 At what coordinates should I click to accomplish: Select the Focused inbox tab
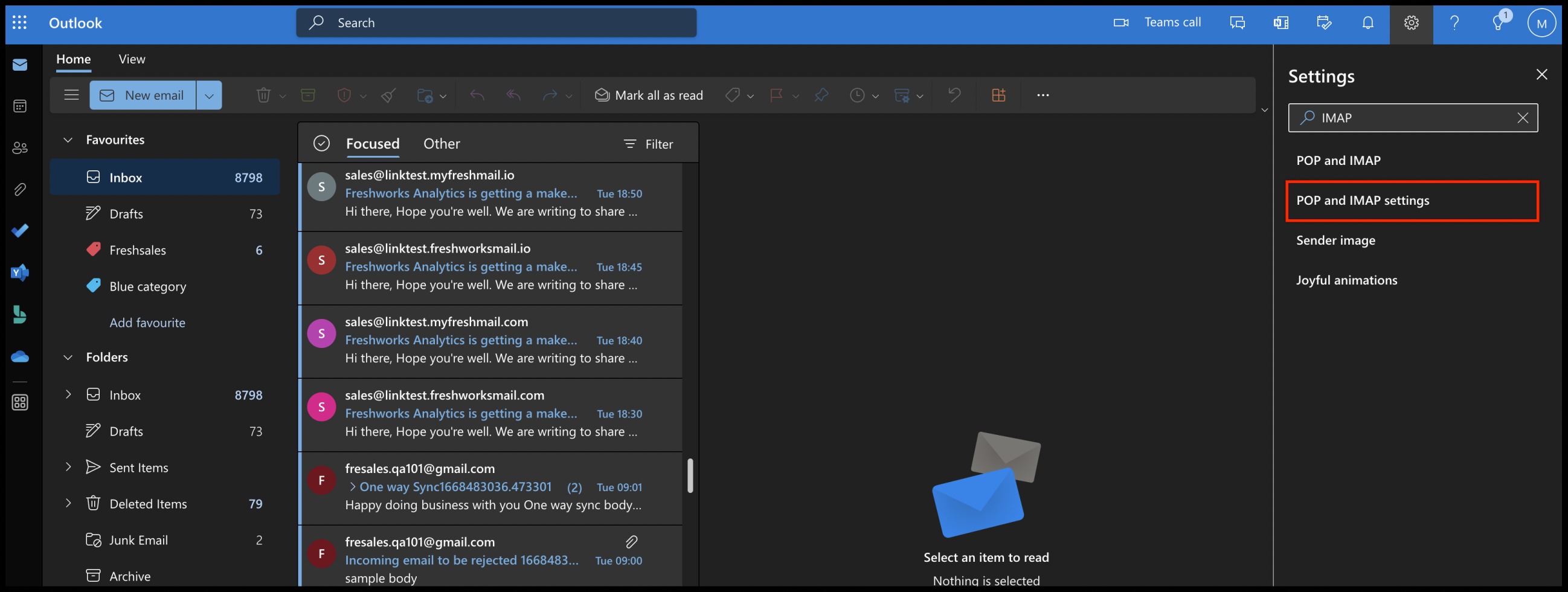tap(373, 144)
